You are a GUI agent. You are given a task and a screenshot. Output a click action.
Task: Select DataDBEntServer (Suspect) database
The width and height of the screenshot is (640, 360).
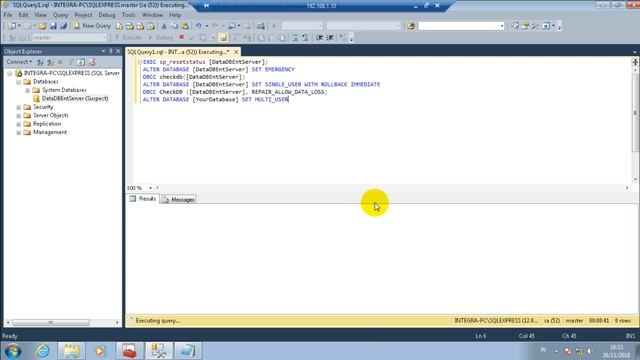pos(75,98)
